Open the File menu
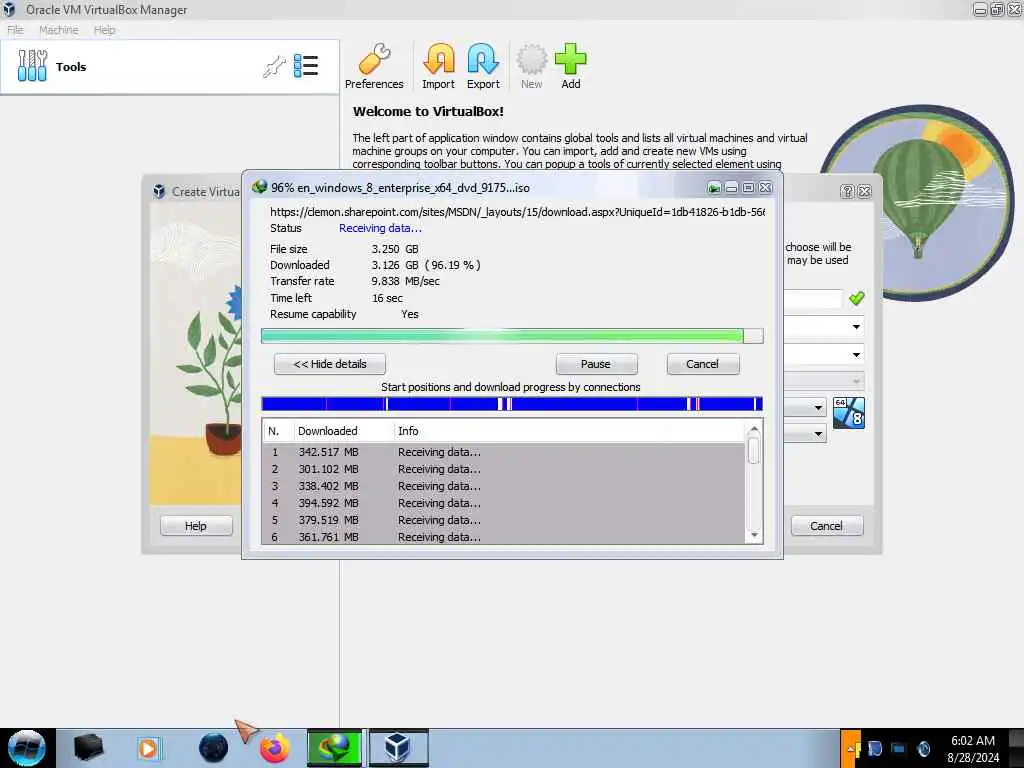This screenshot has width=1024, height=768. [15, 30]
